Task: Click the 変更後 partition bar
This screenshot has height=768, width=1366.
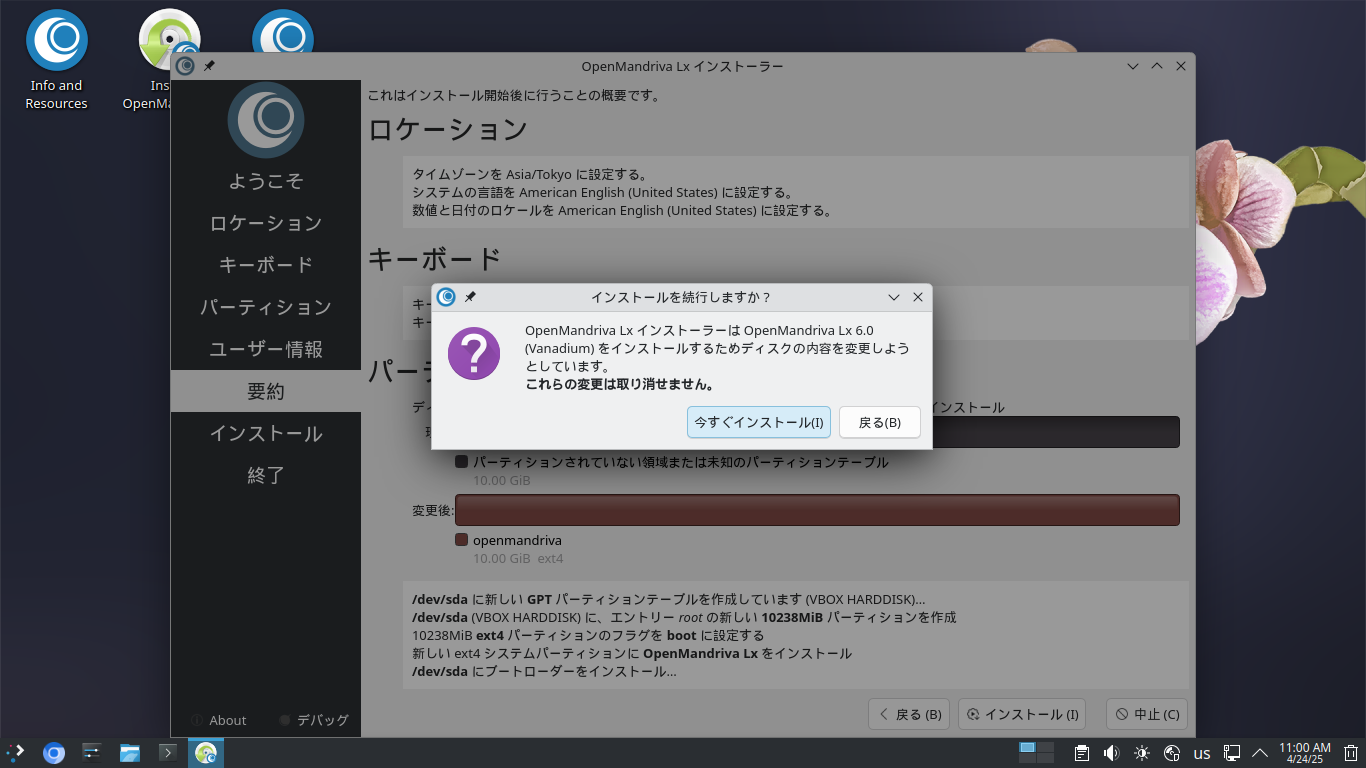Action: coord(817,510)
